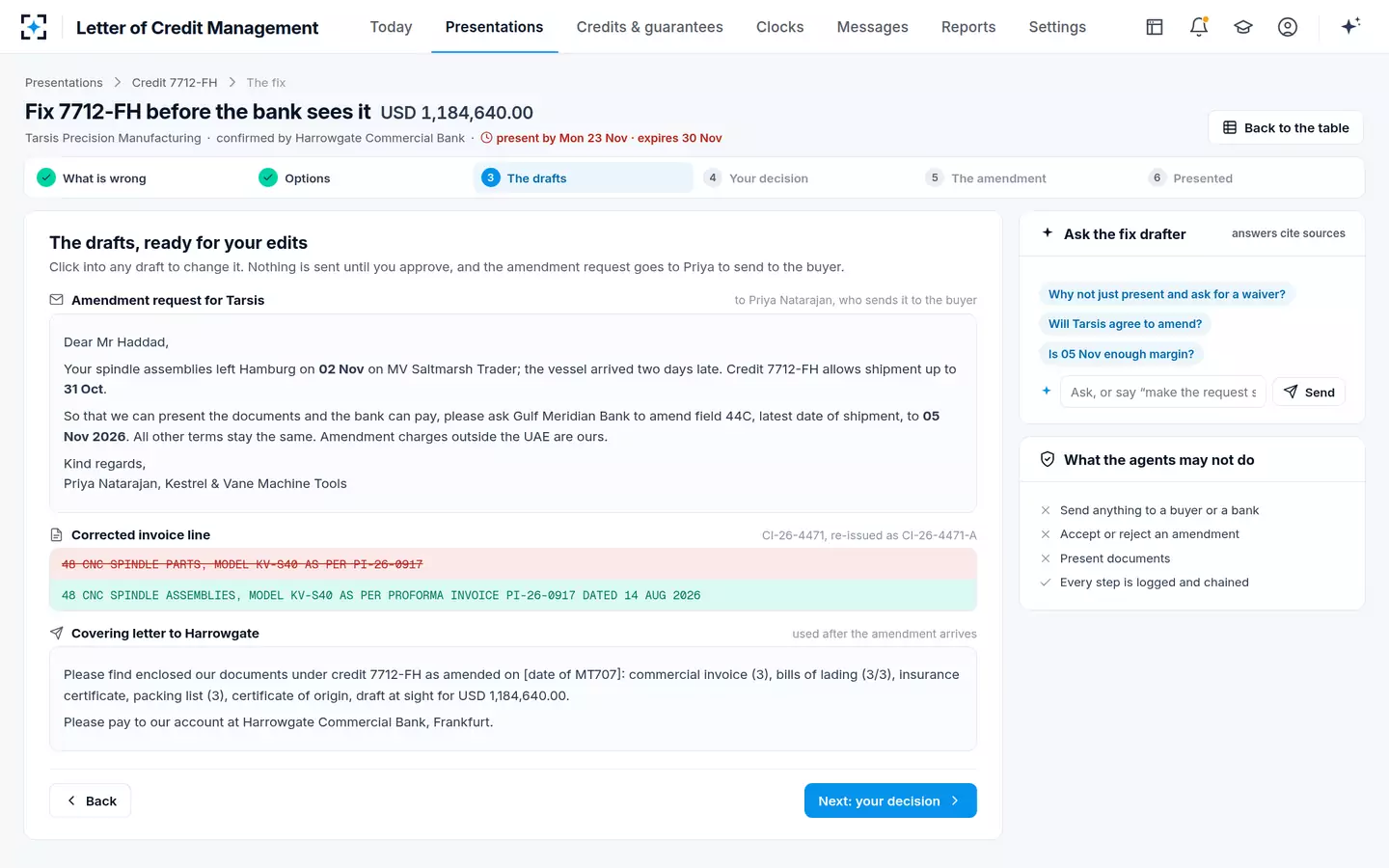Open the user account icon

[1288, 27]
